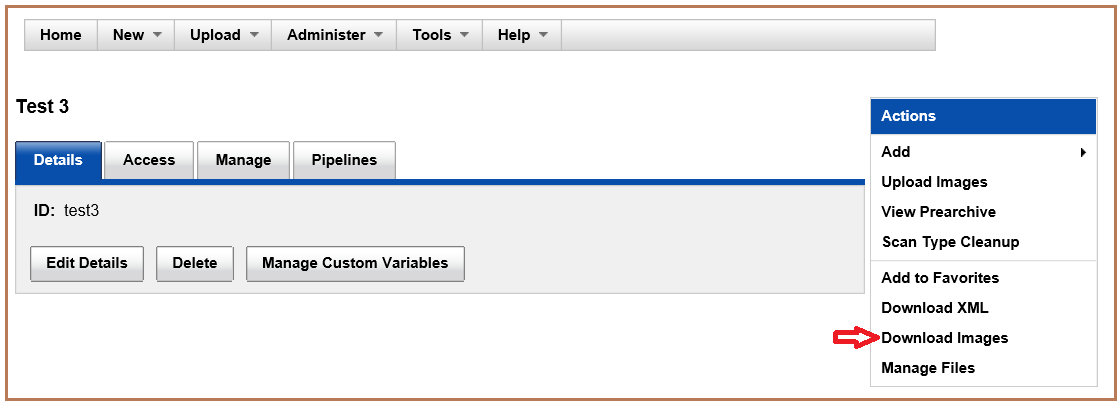Image resolution: width=1119 pixels, height=405 pixels.
Task: Expand the Help dropdown menu
Action: pos(522,35)
